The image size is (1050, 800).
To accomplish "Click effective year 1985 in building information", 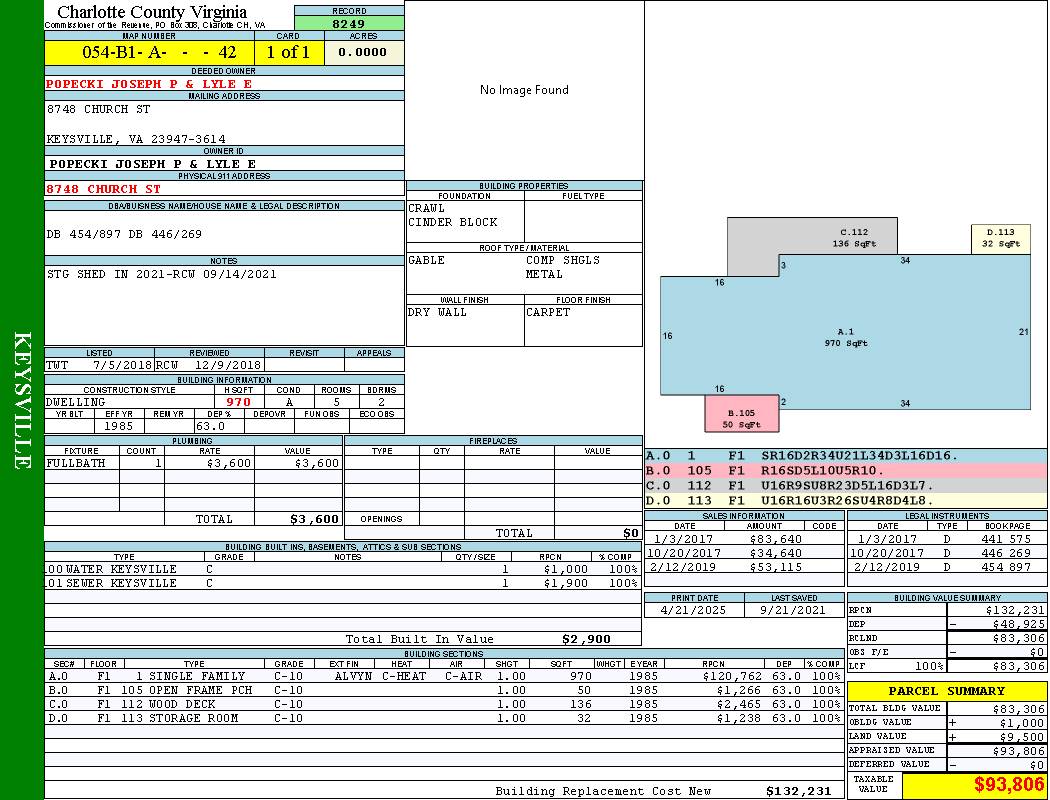I will (119, 426).
